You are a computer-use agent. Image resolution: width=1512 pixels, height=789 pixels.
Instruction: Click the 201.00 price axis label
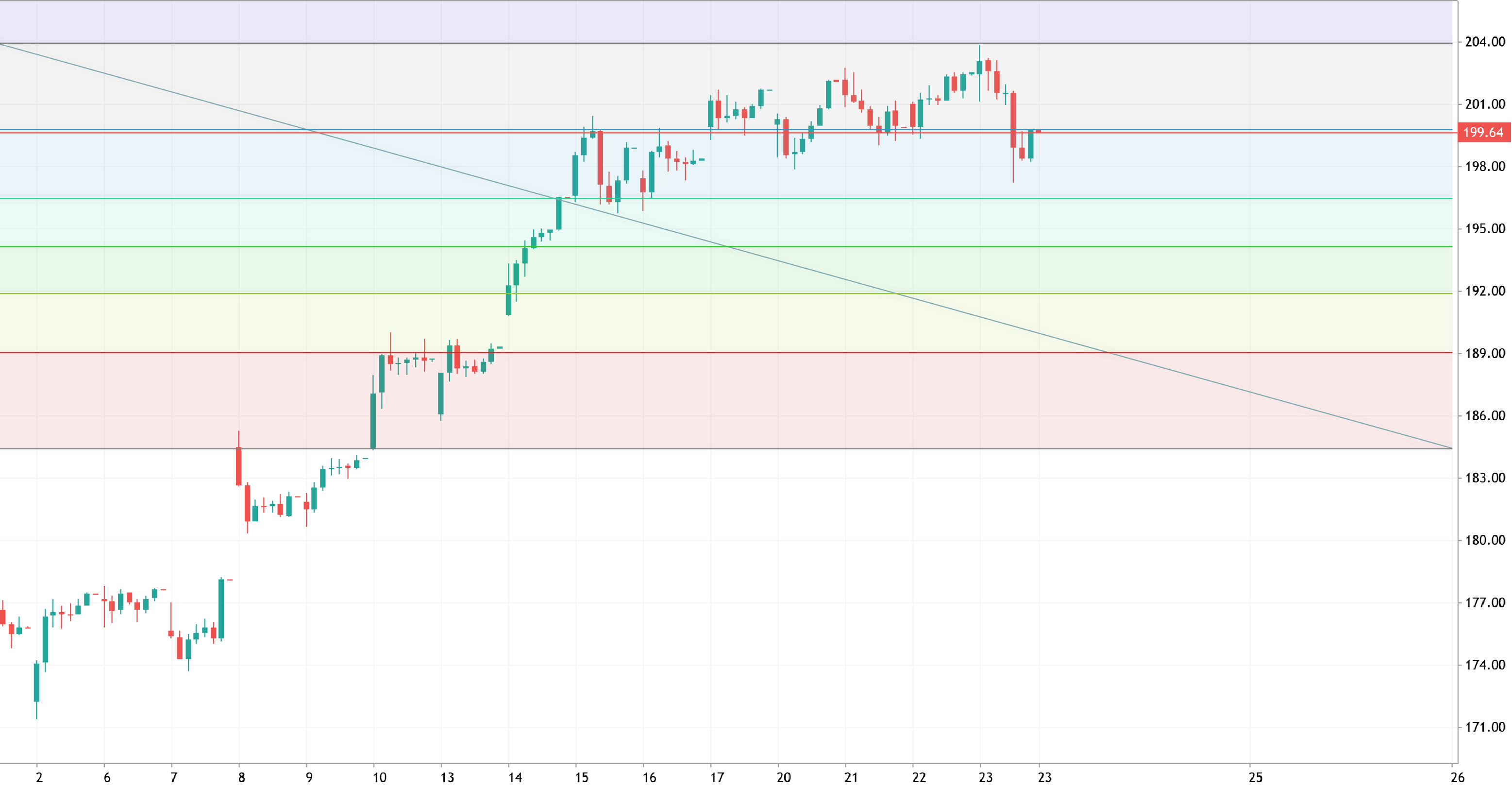point(1485,104)
